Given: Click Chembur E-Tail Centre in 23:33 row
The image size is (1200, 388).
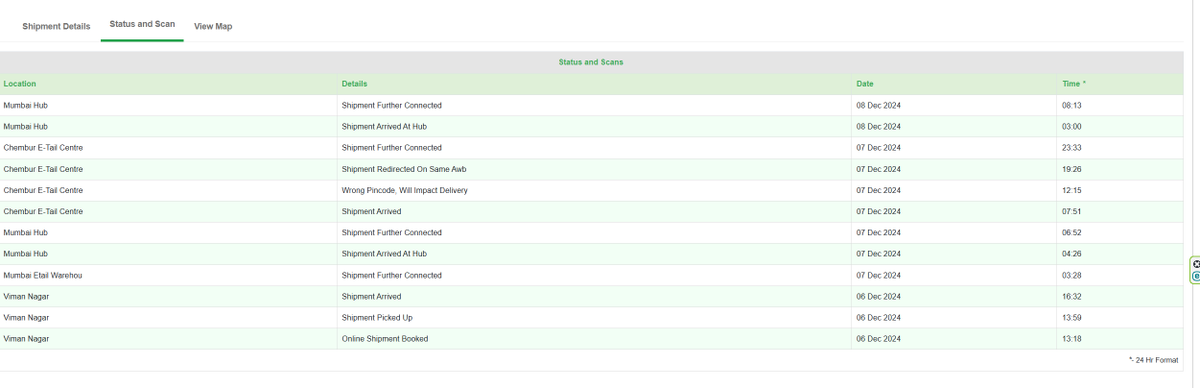Looking at the screenshot, I should click(43, 147).
